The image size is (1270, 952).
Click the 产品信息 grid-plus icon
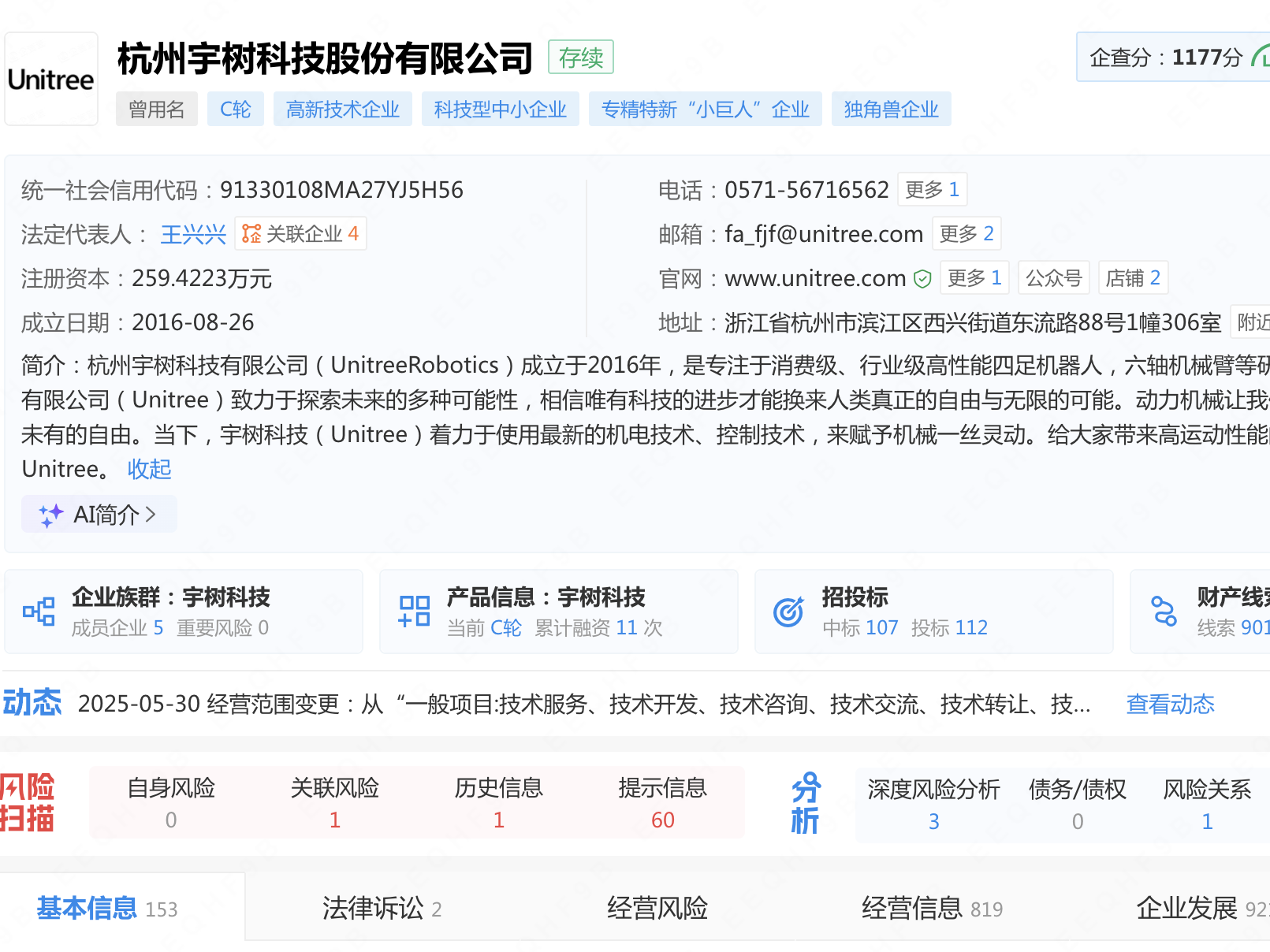[x=414, y=612]
